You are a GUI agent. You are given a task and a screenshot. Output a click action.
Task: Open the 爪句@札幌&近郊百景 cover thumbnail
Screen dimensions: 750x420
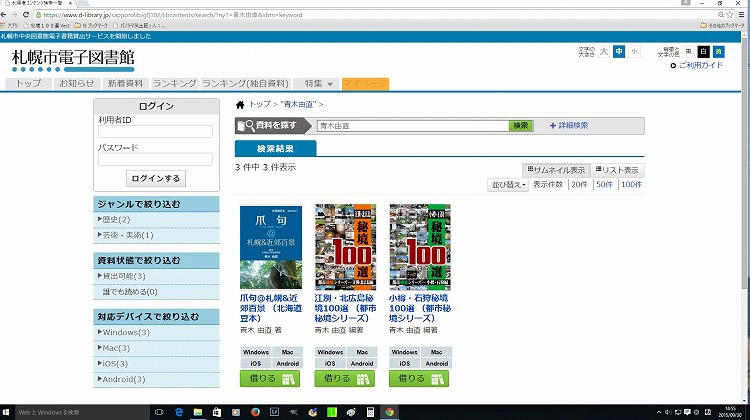pyautogui.click(x=271, y=247)
